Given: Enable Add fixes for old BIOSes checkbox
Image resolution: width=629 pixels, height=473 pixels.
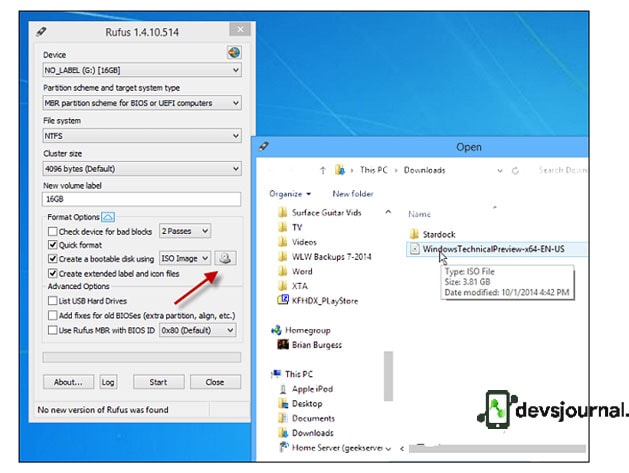Looking at the screenshot, I should click(52, 315).
